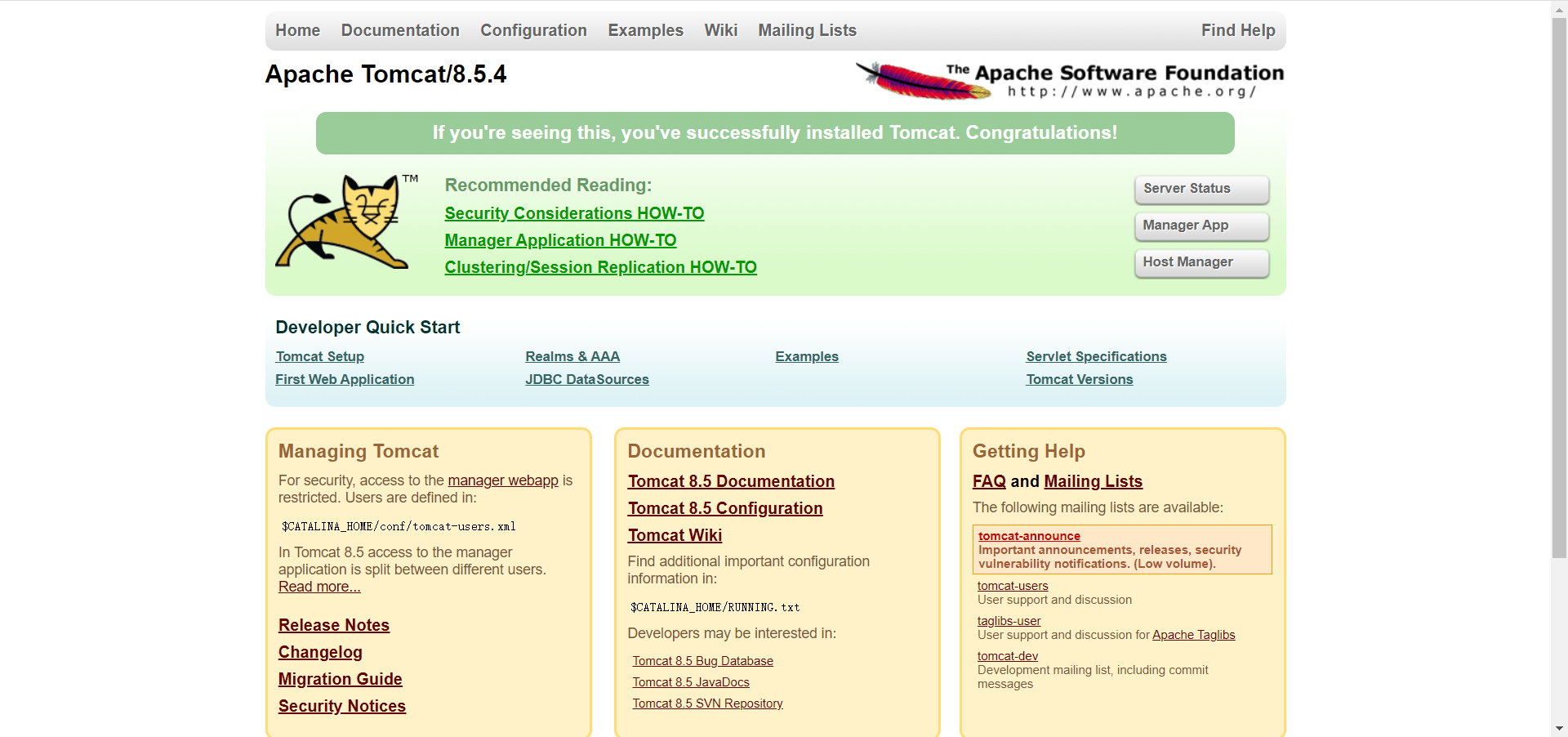Open the Documentation navigation item
The height and width of the screenshot is (737, 1568).
point(400,30)
